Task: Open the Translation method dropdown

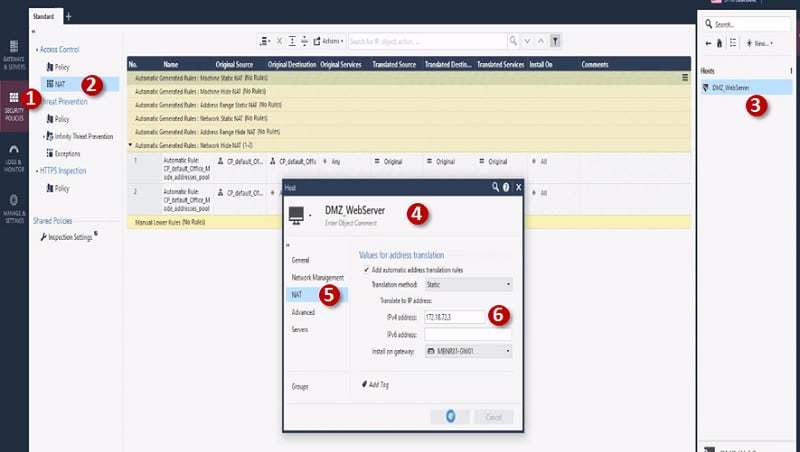Action: (469, 284)
